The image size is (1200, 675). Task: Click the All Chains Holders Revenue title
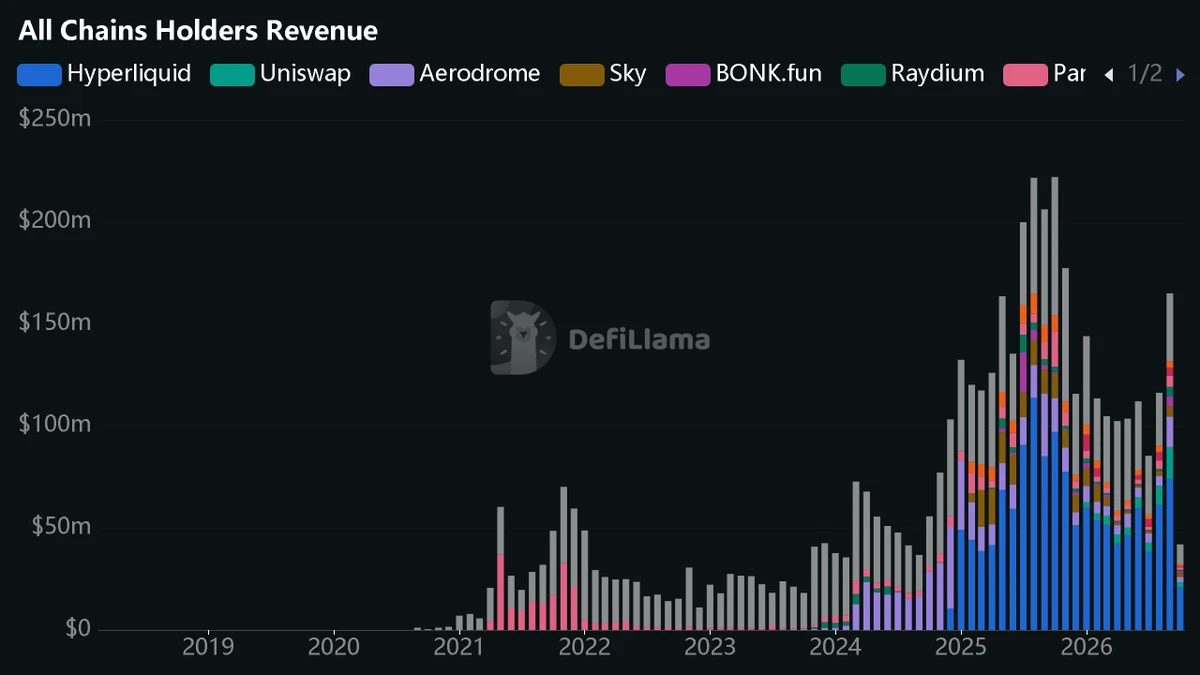[198, 30]
